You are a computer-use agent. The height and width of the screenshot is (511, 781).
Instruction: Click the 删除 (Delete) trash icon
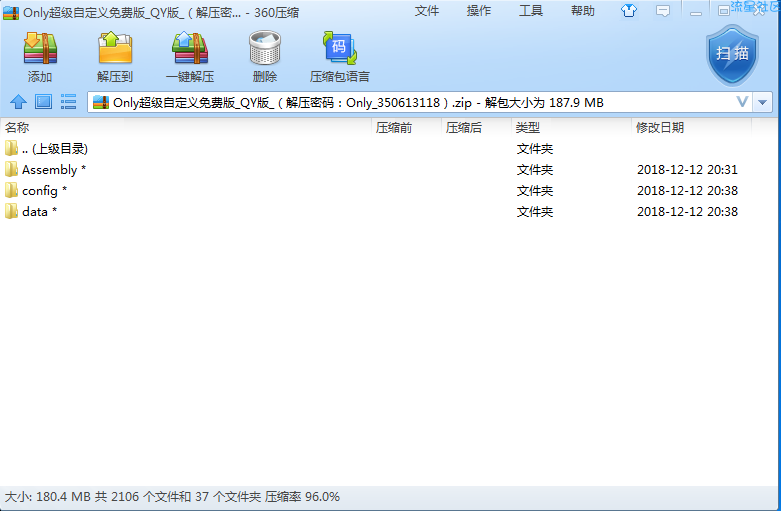click(265, 48)
